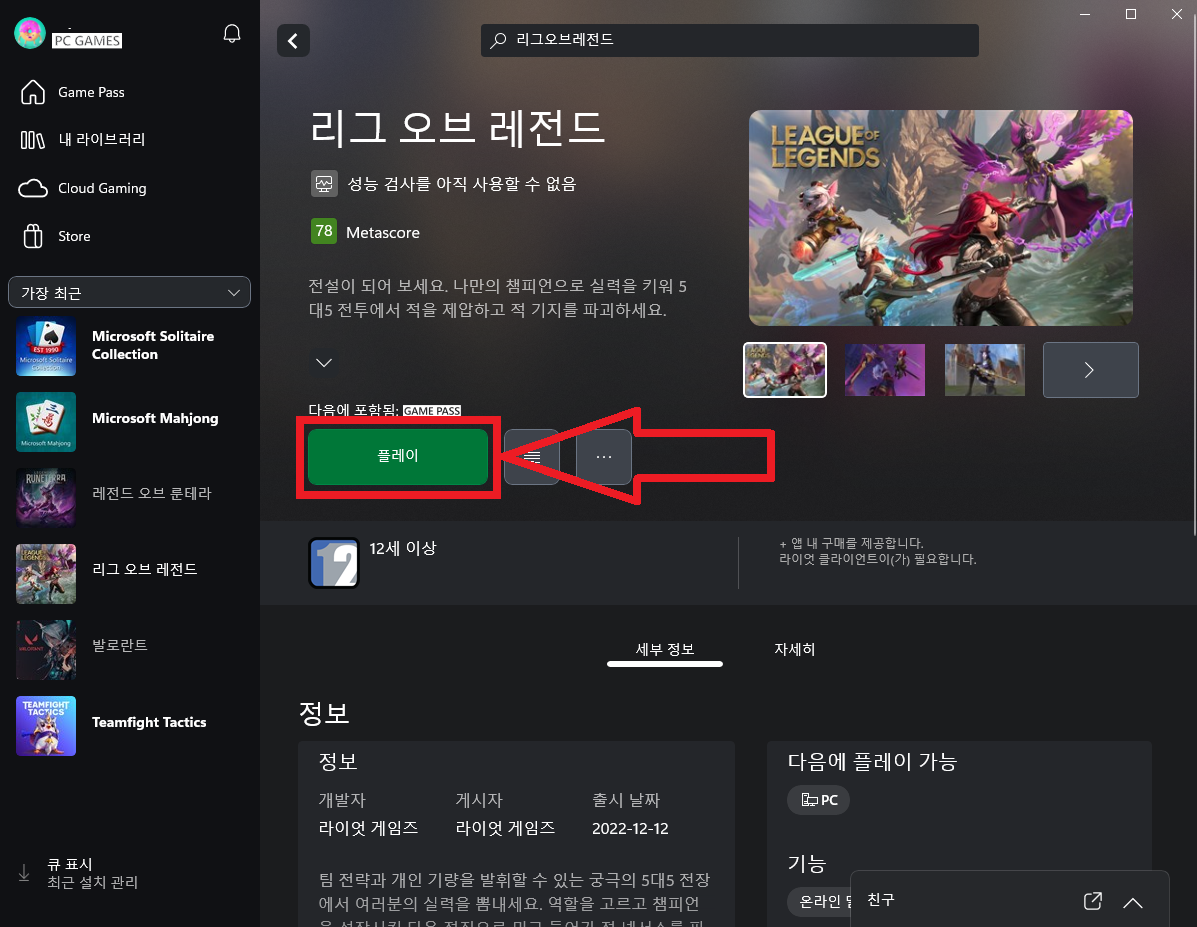Click the Teamfight Tactics game icon
Screen dimensions: 1197x927
point(46,725)
